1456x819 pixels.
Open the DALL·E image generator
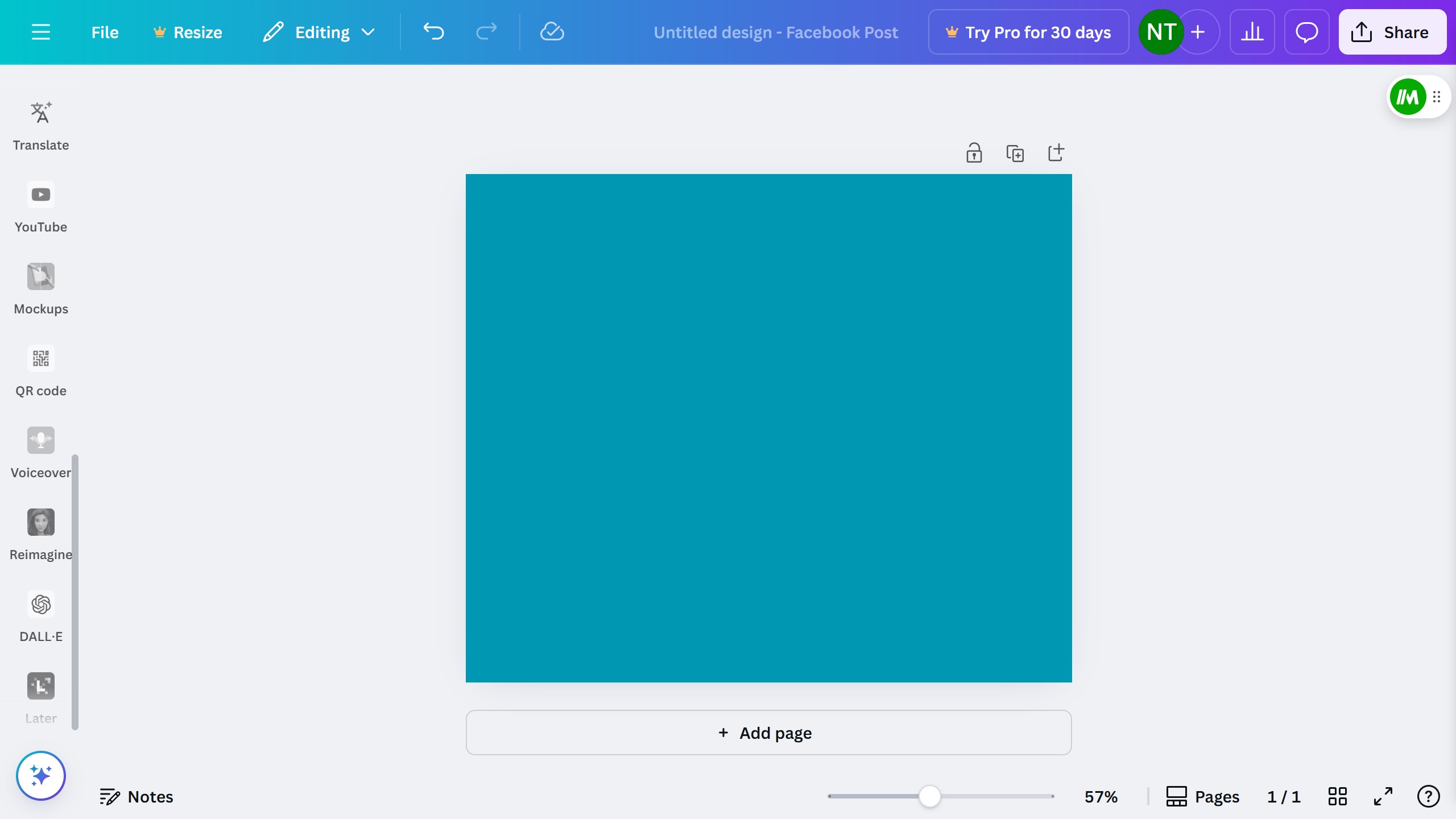coord(40,617)
